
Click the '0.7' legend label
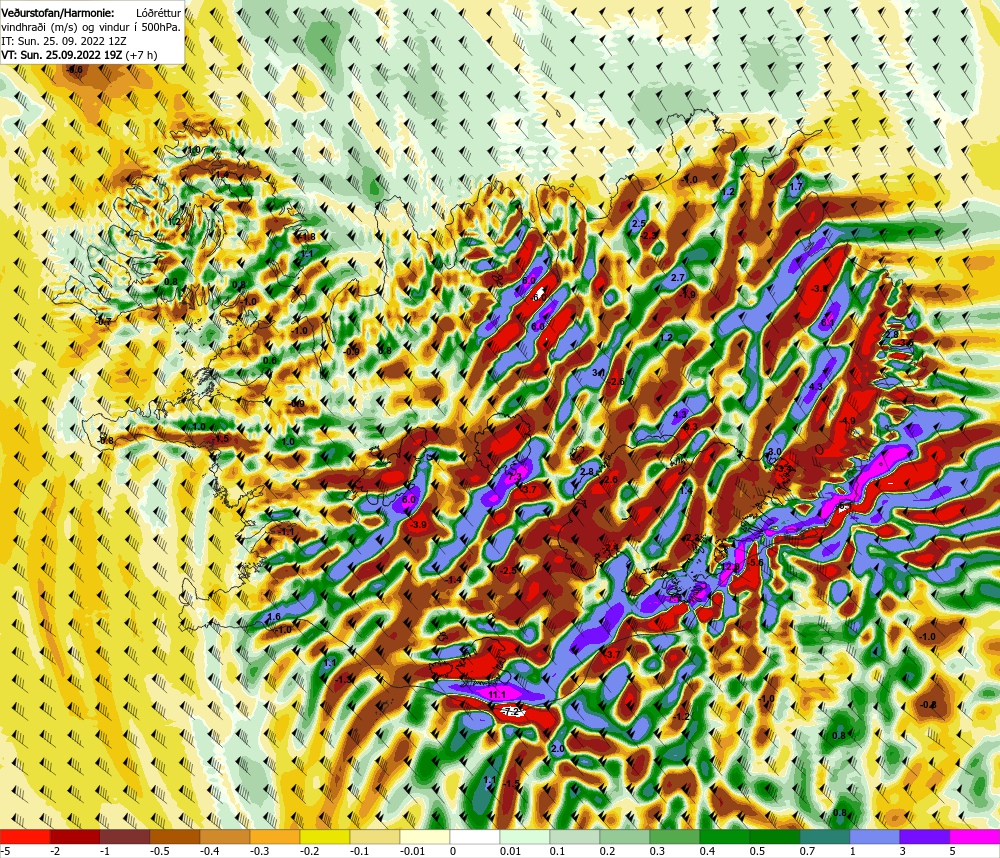(807, 851)
